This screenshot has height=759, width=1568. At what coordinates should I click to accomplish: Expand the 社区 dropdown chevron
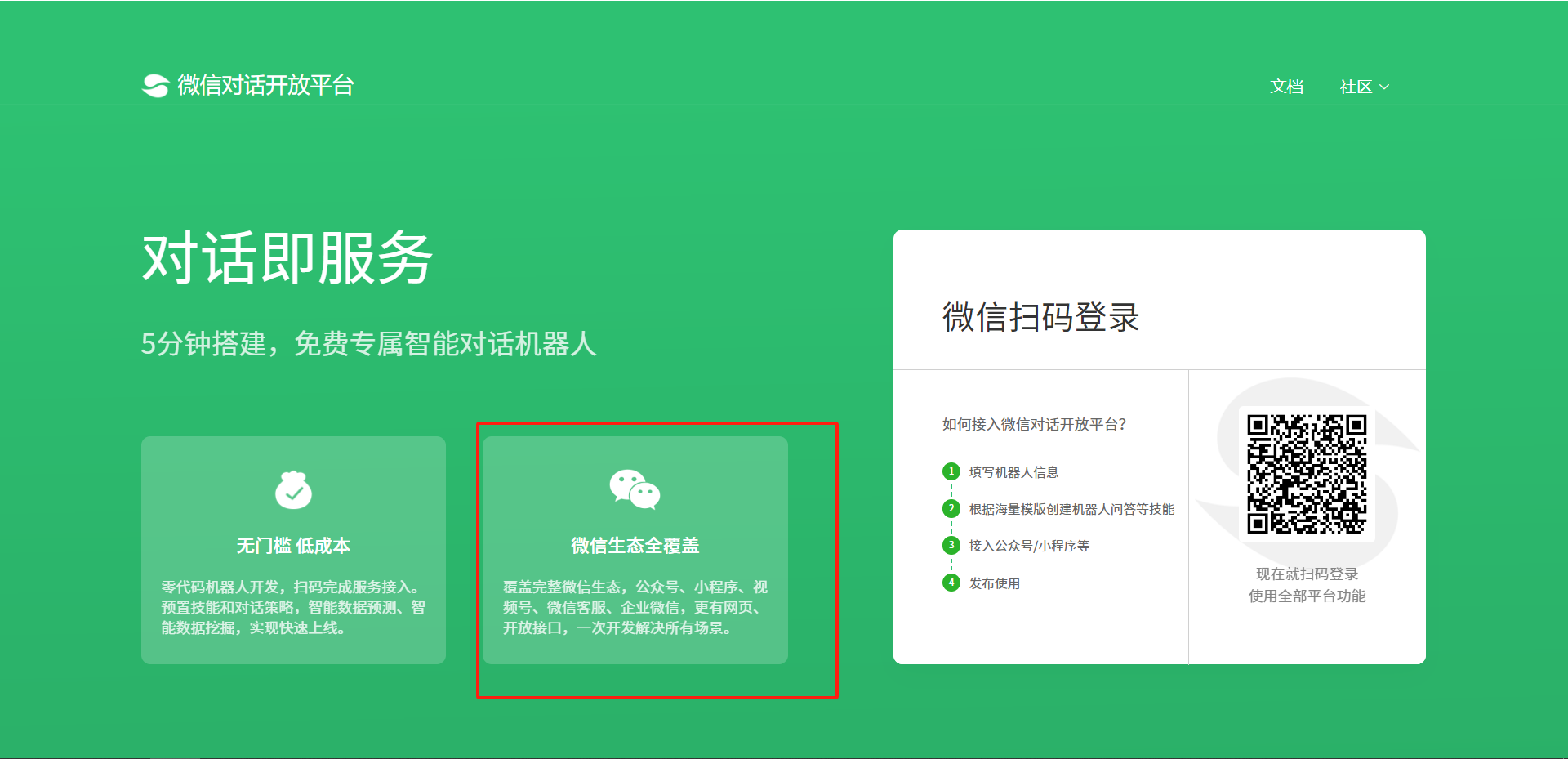point(1384,87)
